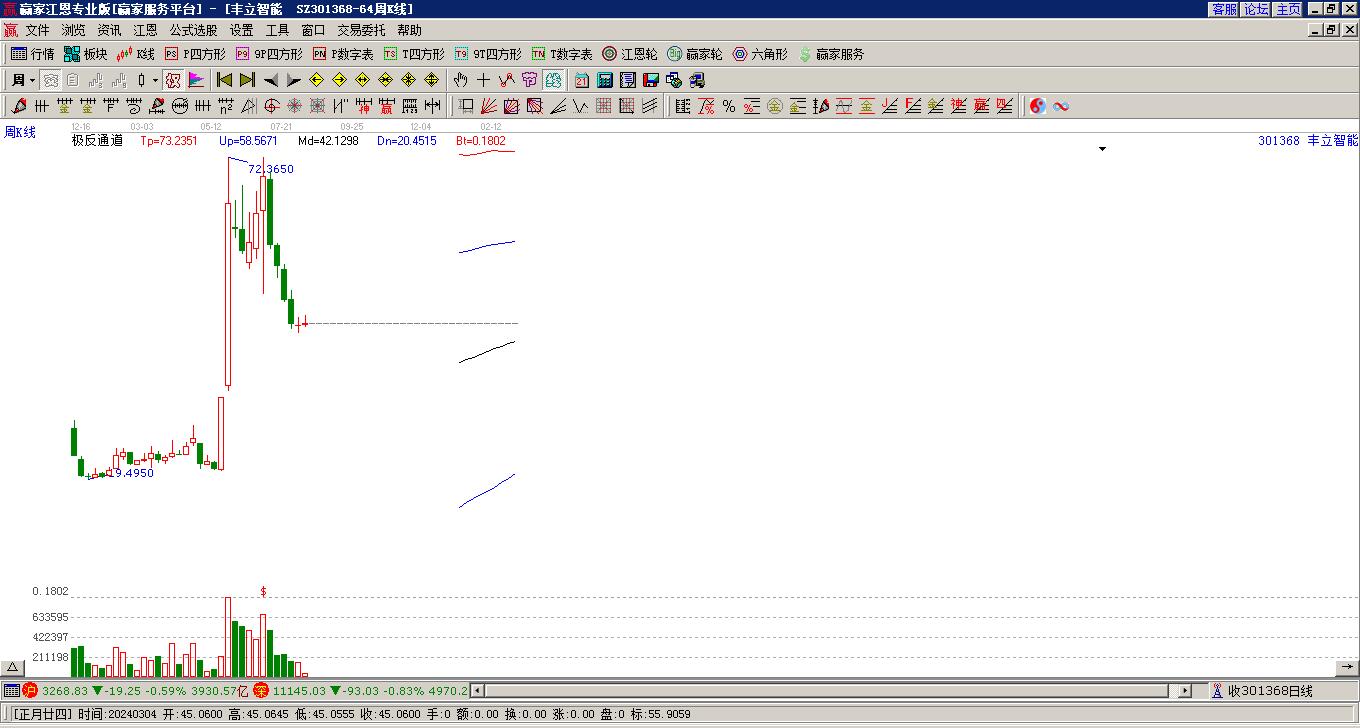1360x728 pixels.
Task: Click the colorful flag icon
Action: click(196, 80)
